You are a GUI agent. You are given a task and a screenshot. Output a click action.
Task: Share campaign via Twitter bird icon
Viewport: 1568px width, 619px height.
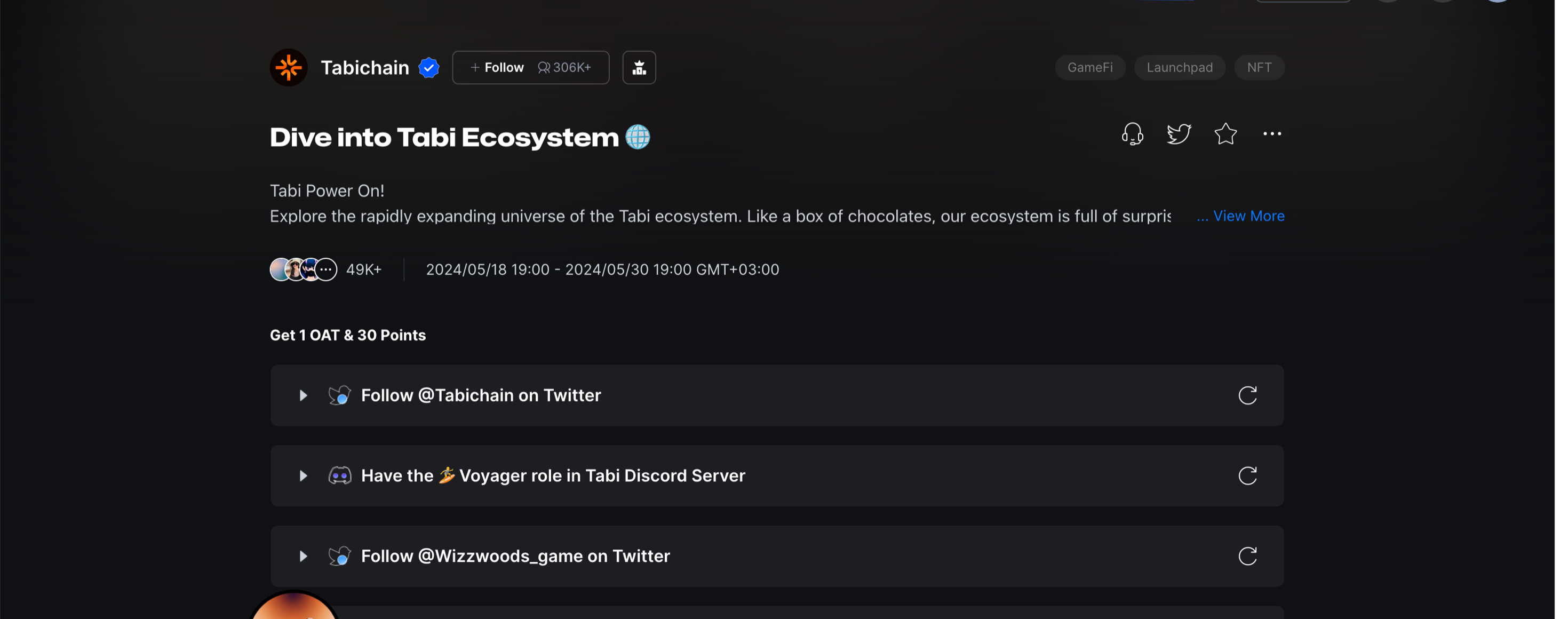tap(1179, 134)
